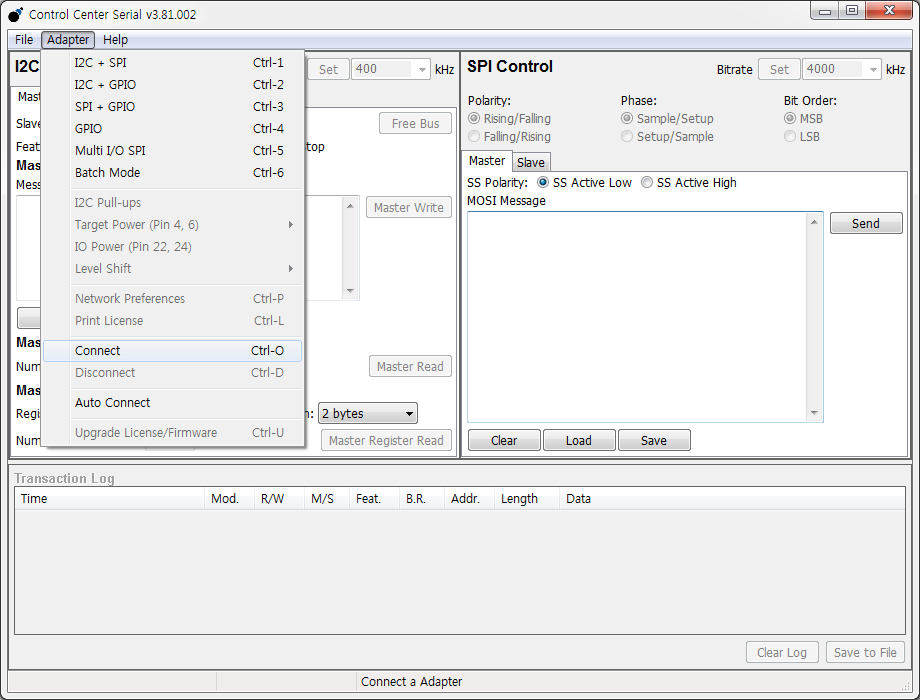Click IO Power (Pin 22, 24) entry
The height and width of the screenshot is (700, 920).
pos(172,246)
